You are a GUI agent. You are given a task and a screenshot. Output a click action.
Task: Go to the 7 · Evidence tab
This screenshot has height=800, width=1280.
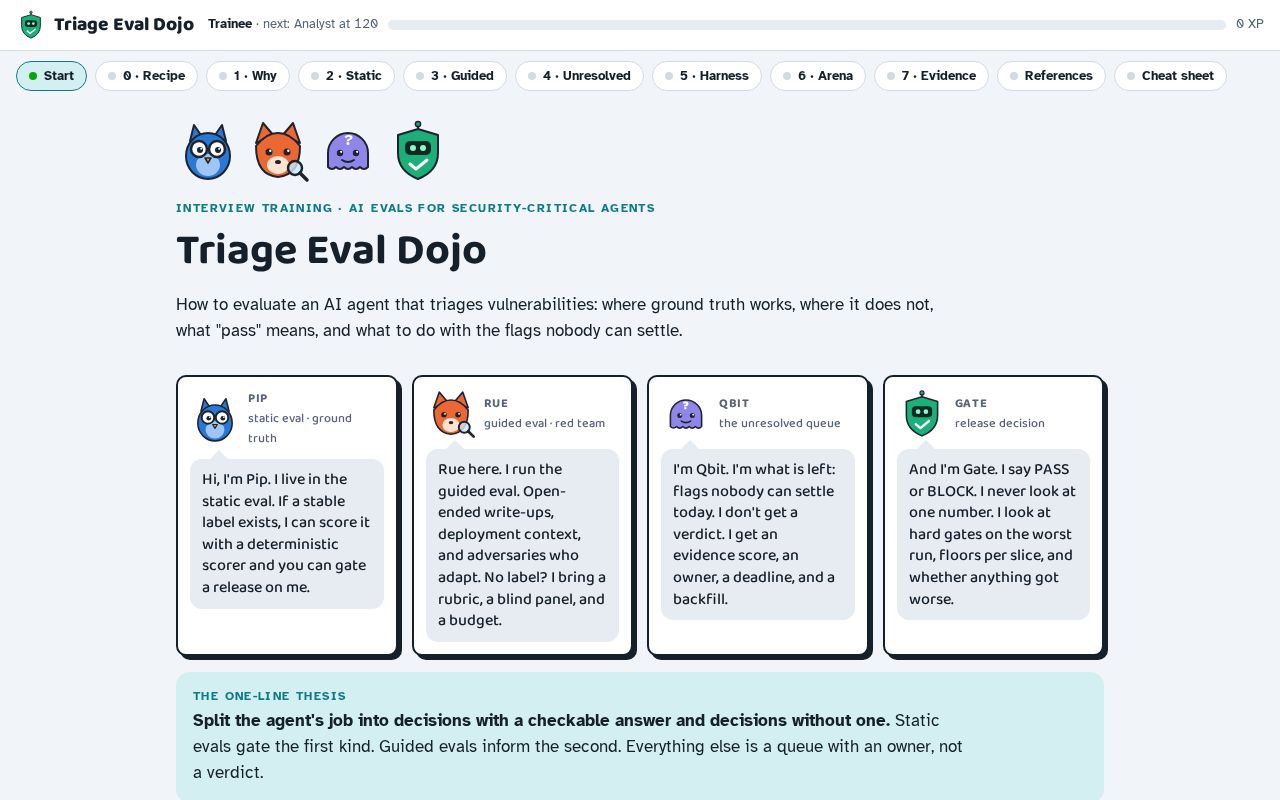click(x=931, y=76)
